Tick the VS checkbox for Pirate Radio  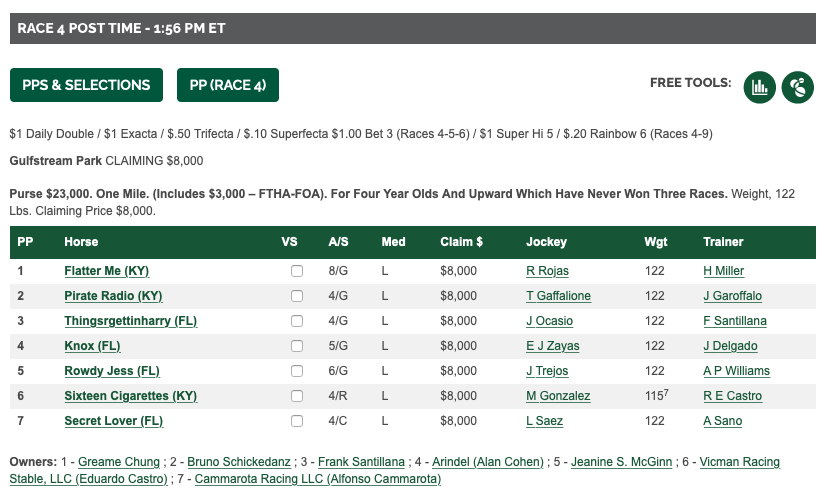(297, 296)
